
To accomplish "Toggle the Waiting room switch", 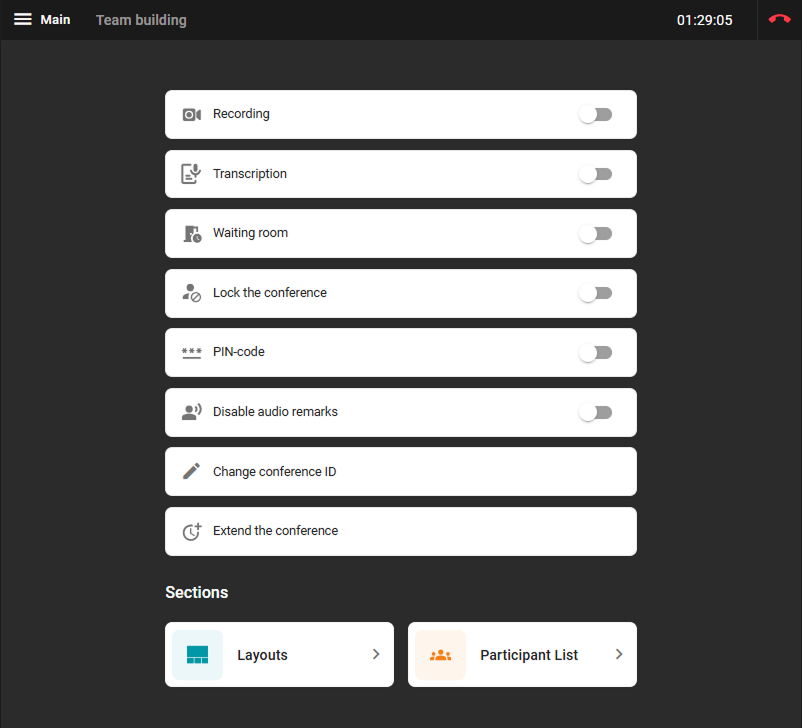I will point(595,233).
